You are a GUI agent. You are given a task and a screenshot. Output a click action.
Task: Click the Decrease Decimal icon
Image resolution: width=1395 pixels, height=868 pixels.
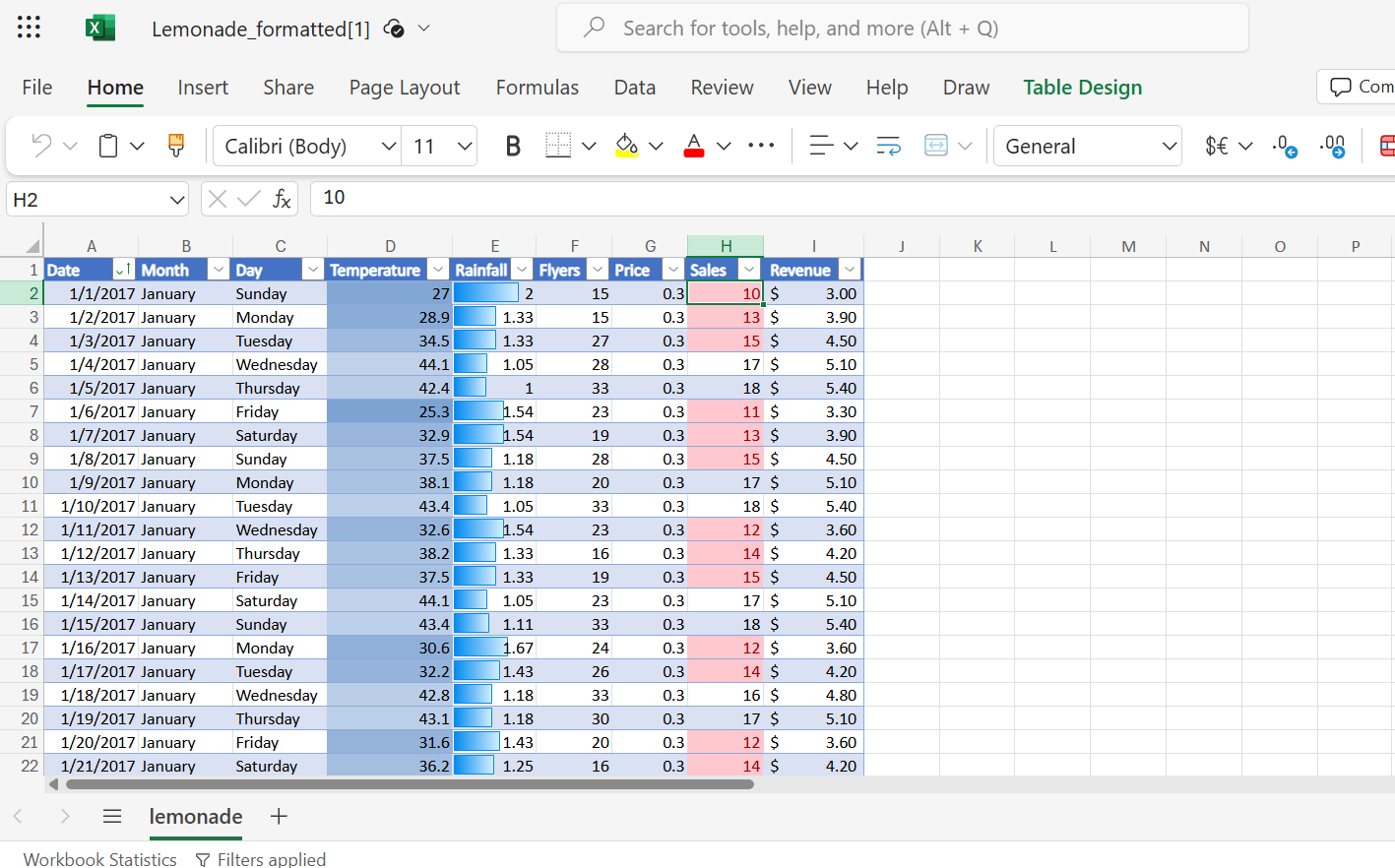1285,146
